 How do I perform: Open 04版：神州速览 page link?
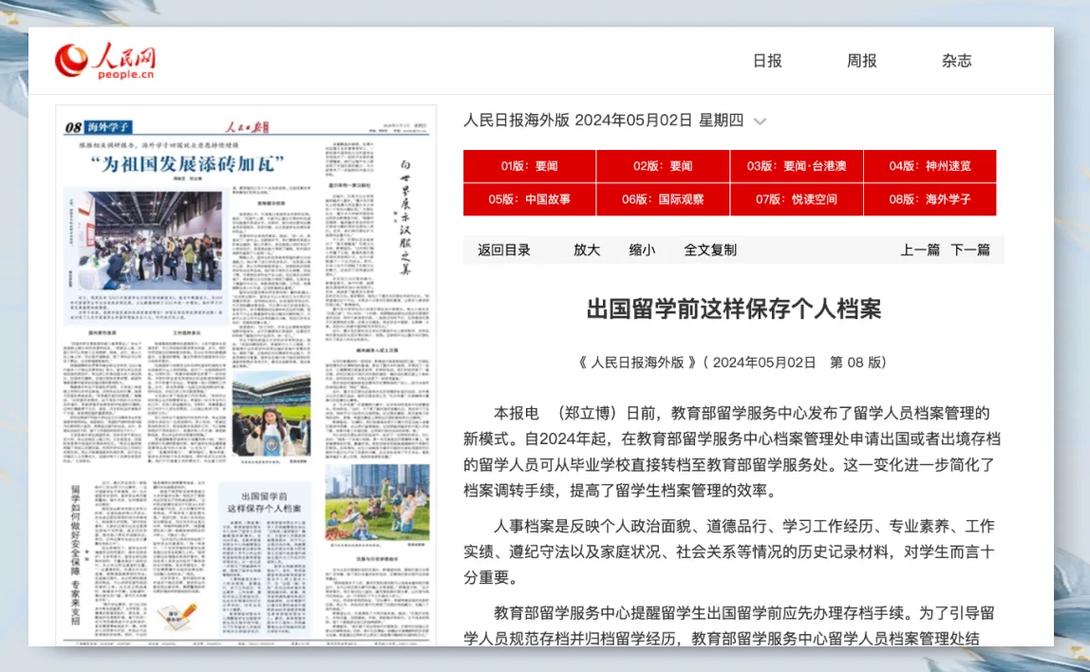(x=929, y=166)
